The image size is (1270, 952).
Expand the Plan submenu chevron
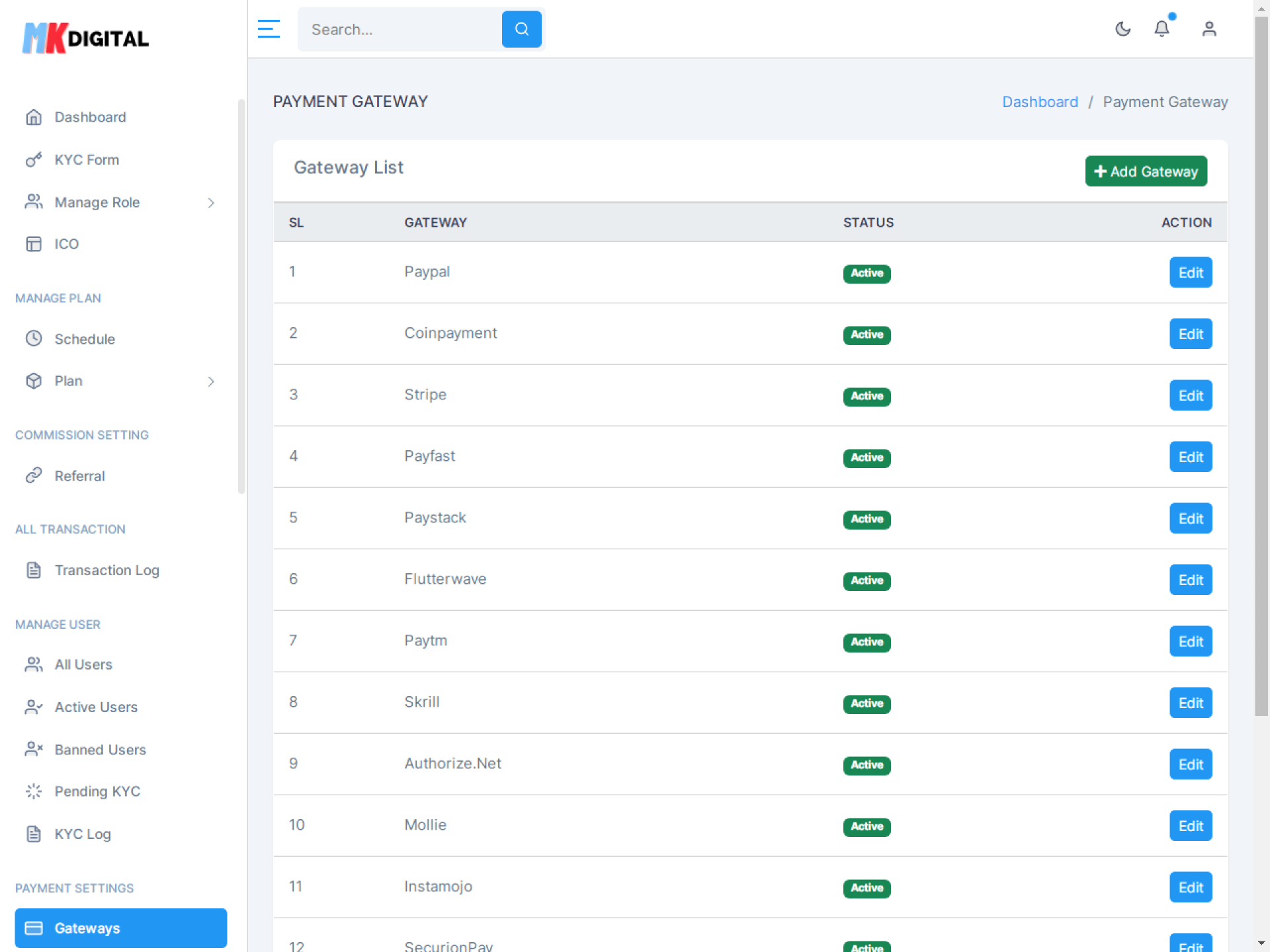point(211,381)
